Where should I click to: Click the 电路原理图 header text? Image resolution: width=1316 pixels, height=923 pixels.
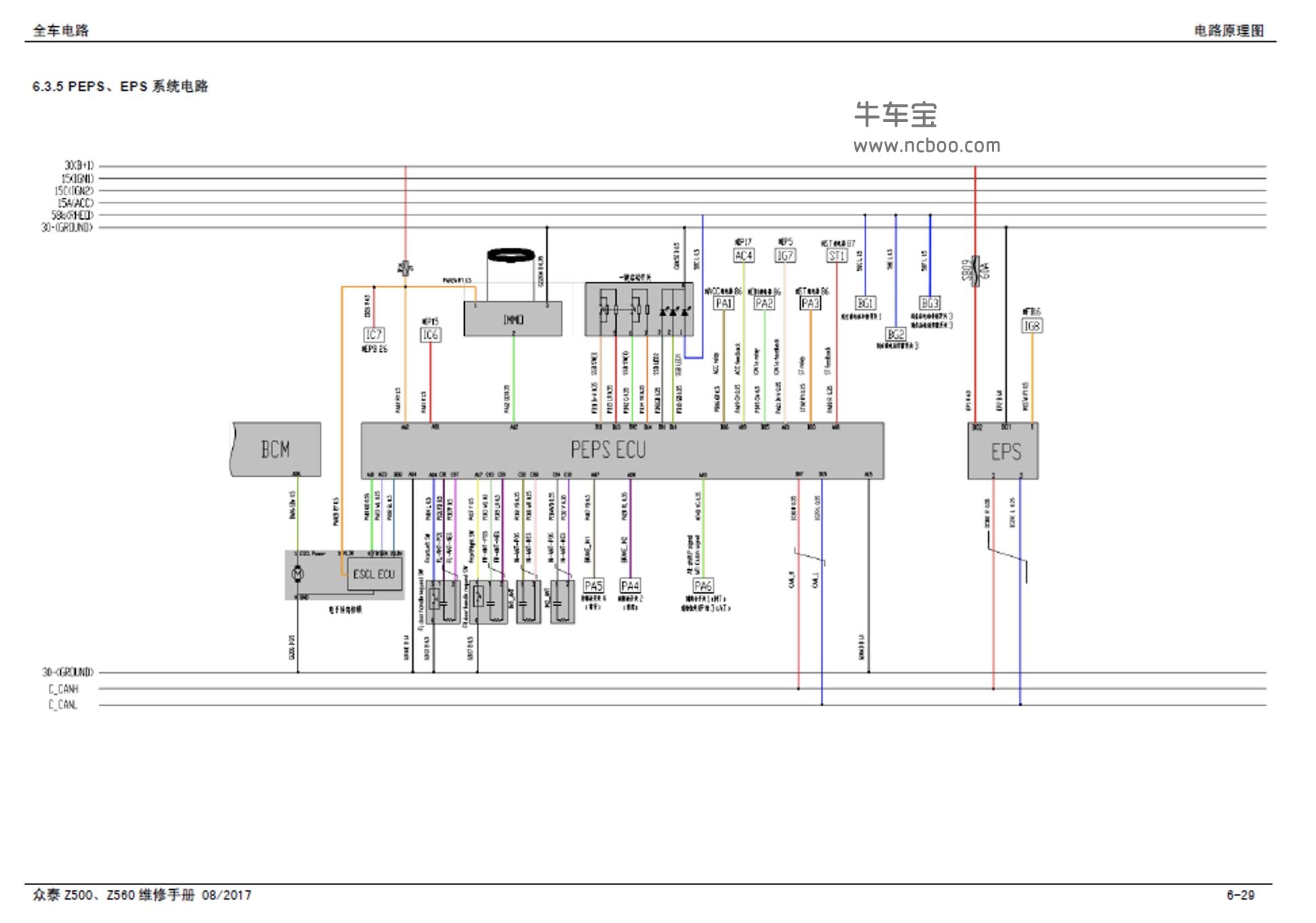[x=1229, y=30]
